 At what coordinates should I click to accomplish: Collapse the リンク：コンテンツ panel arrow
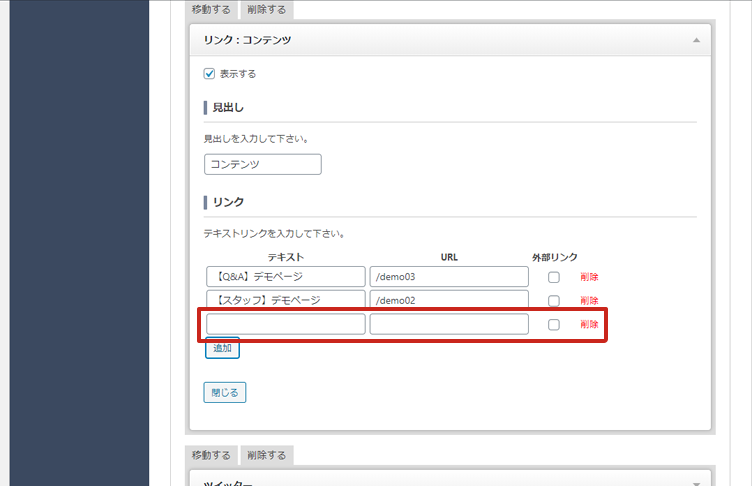click(x=696, y=41)
